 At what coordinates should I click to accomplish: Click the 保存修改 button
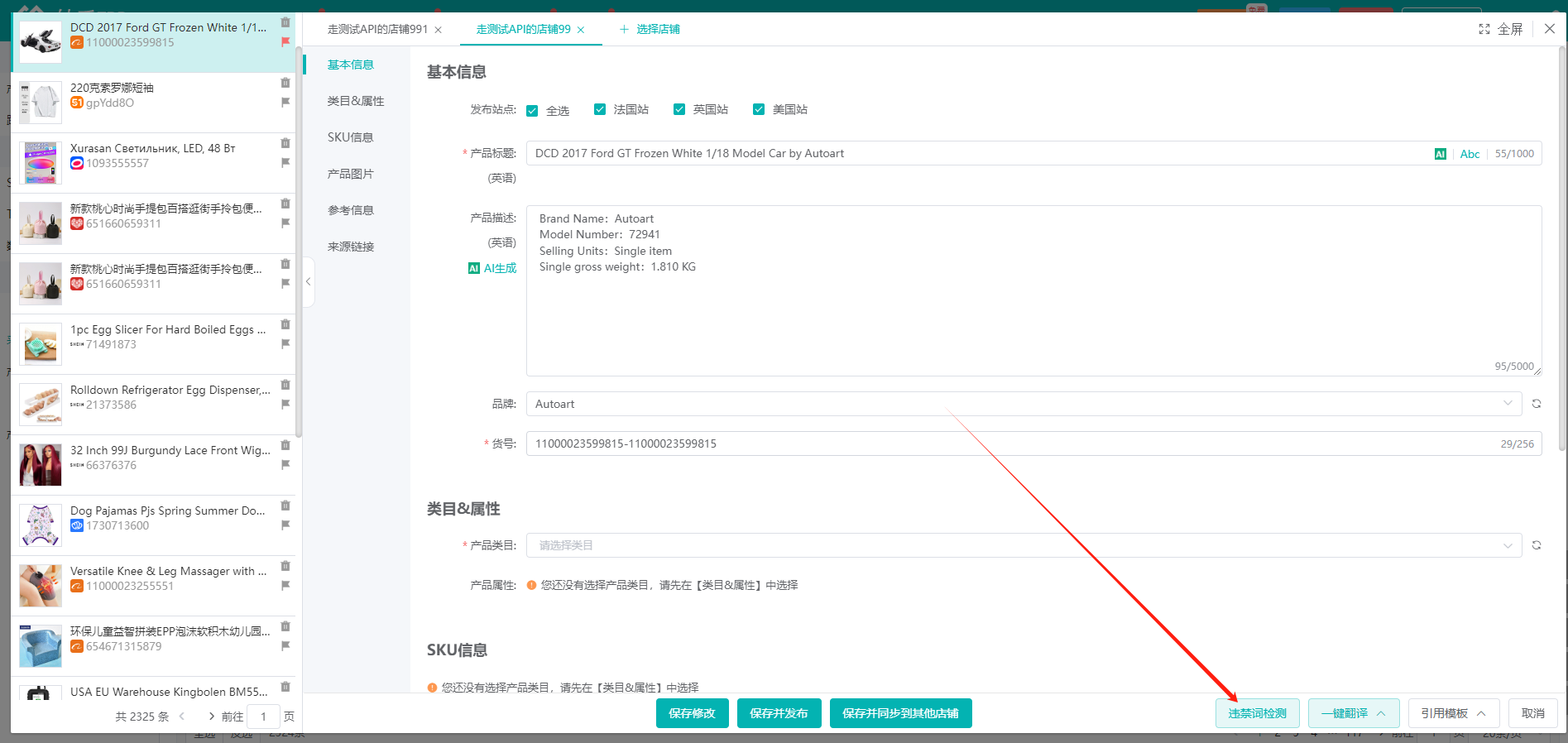click(693, 713)
